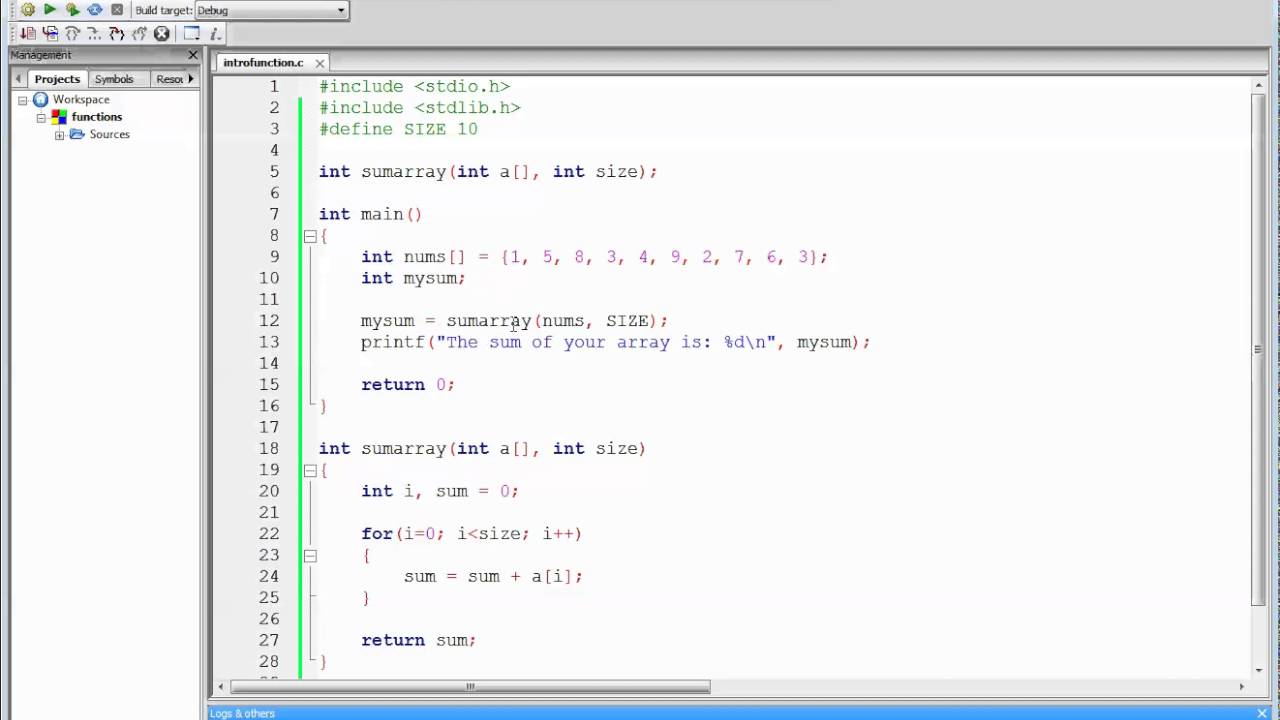This screenshot has height=720, width=1280.
Task: Switch to the Projects tab
Action: click(x=57, y=79)
